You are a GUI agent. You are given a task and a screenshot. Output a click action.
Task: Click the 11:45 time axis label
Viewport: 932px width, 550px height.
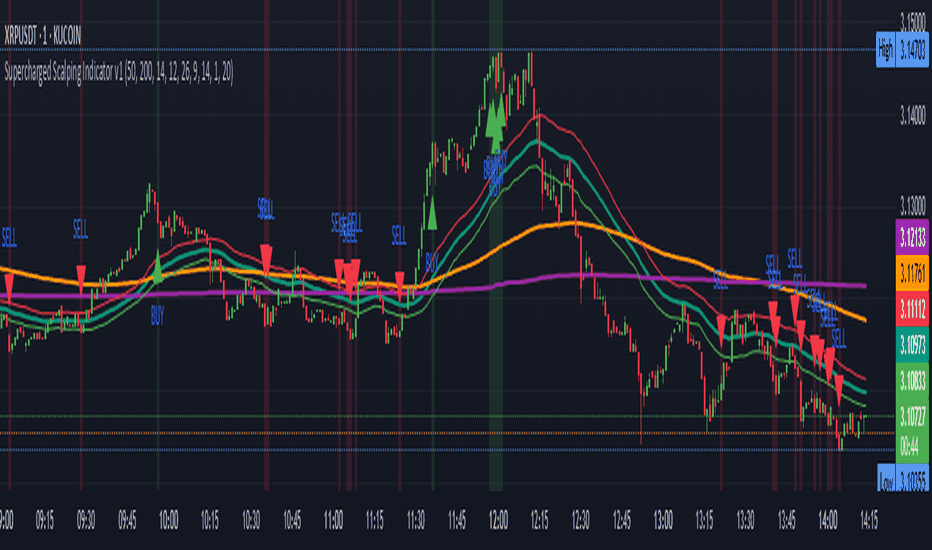pos(456,521)
